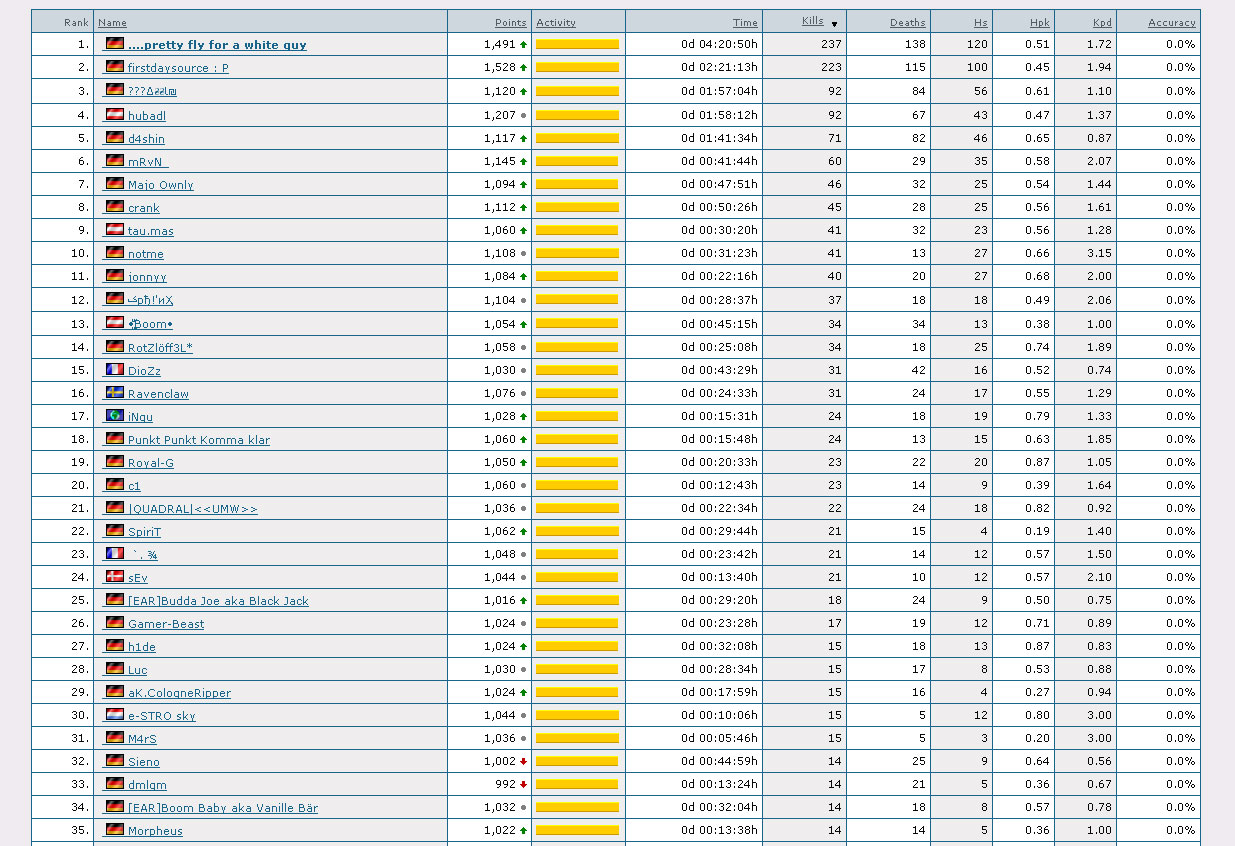The height and width of the screenshot is (846, 1235).
Task: Open player profile for Majo Ownly
Action: point(160,185)
